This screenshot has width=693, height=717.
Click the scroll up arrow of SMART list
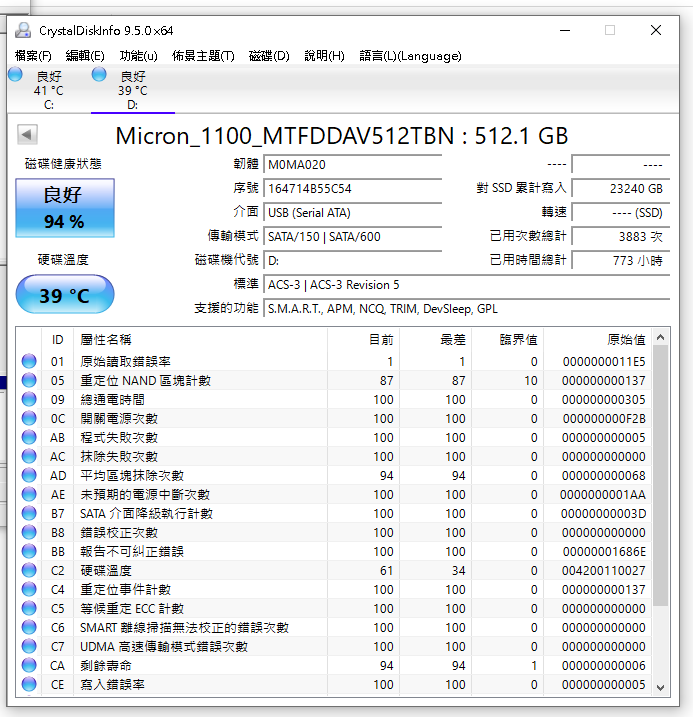(x=660, y=337)
